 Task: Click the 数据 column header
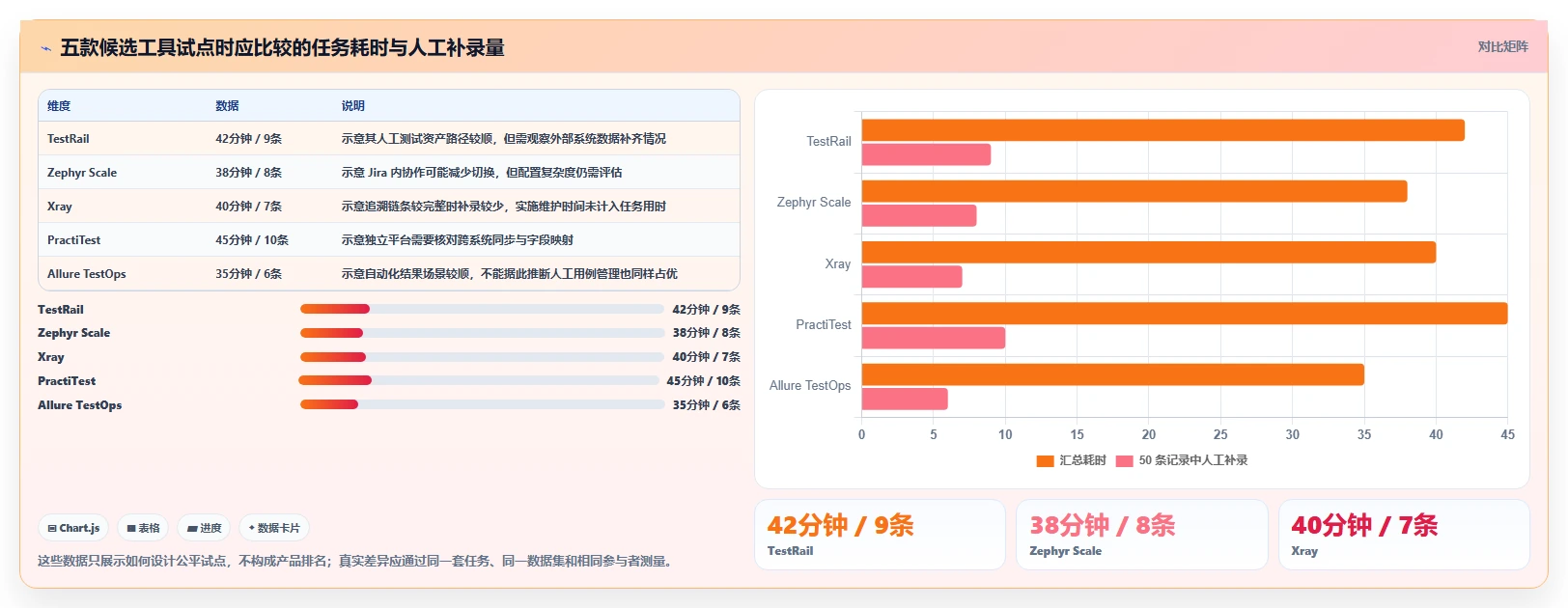[227, 106]
